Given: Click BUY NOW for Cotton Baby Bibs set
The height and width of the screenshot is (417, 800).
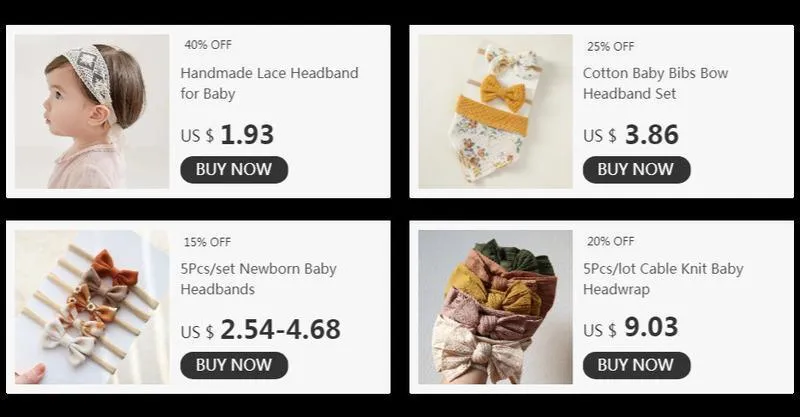Looking at the screenshot, I should pyautogui.click(x=637, y=169).
